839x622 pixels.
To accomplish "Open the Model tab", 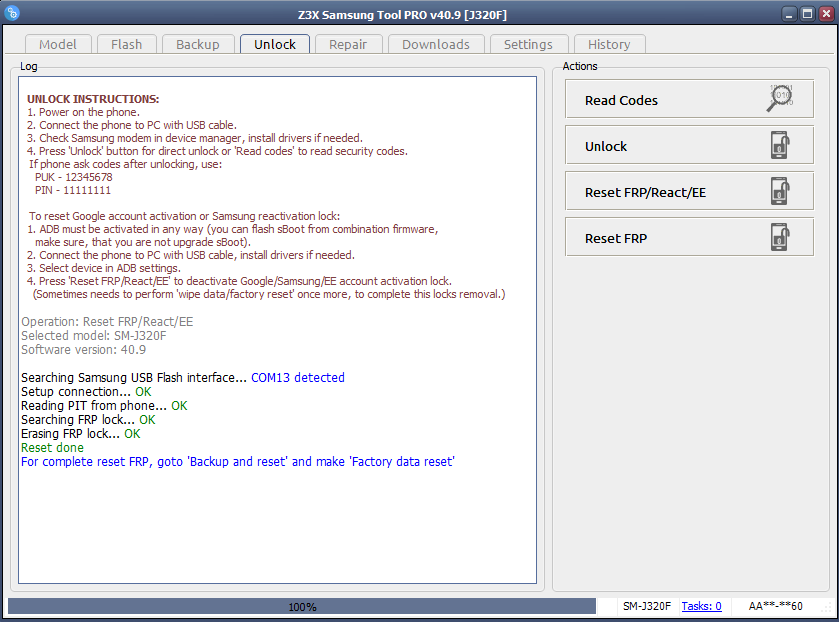I will pos(58,44).
